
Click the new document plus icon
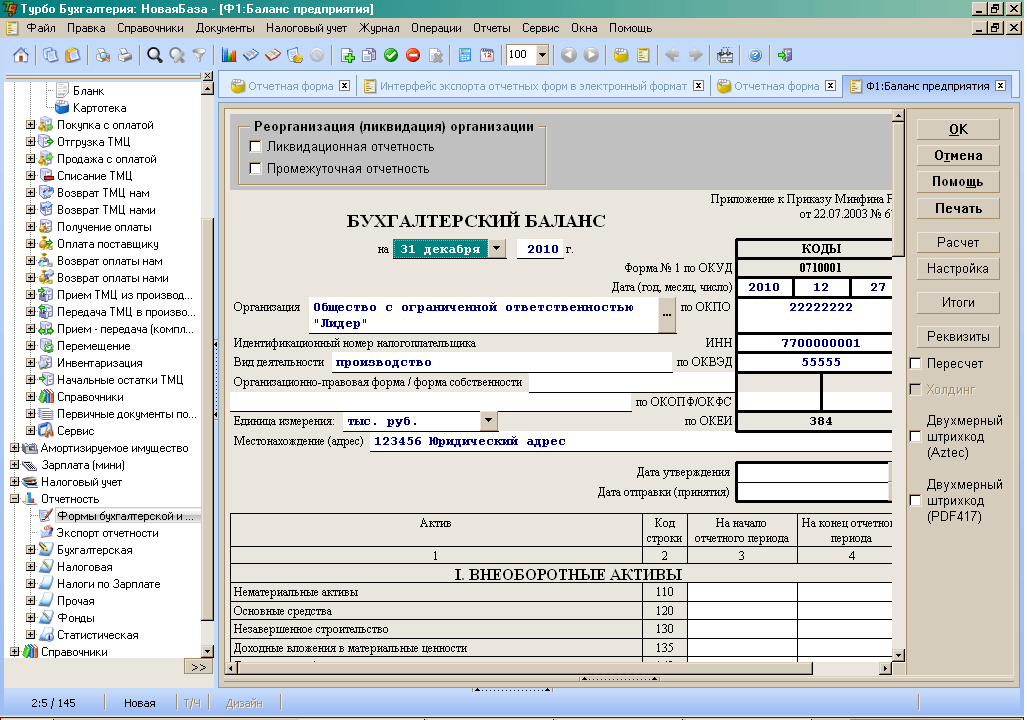(x=347, y=55)
